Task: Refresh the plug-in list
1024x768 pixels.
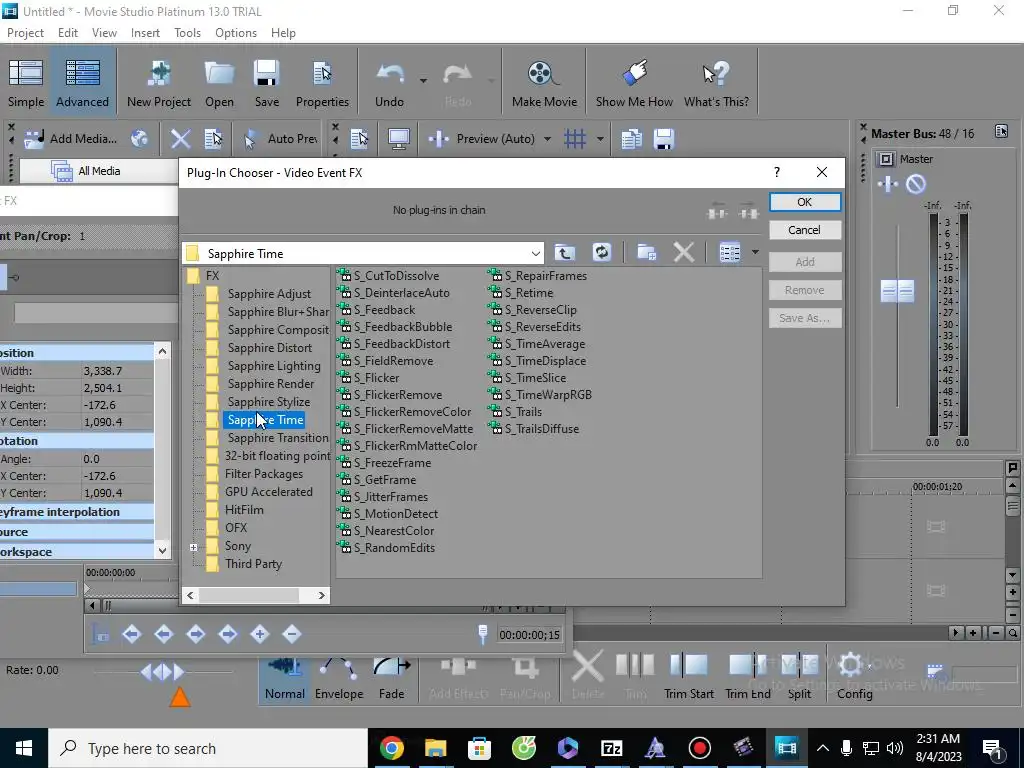Action: pos(601,253)
